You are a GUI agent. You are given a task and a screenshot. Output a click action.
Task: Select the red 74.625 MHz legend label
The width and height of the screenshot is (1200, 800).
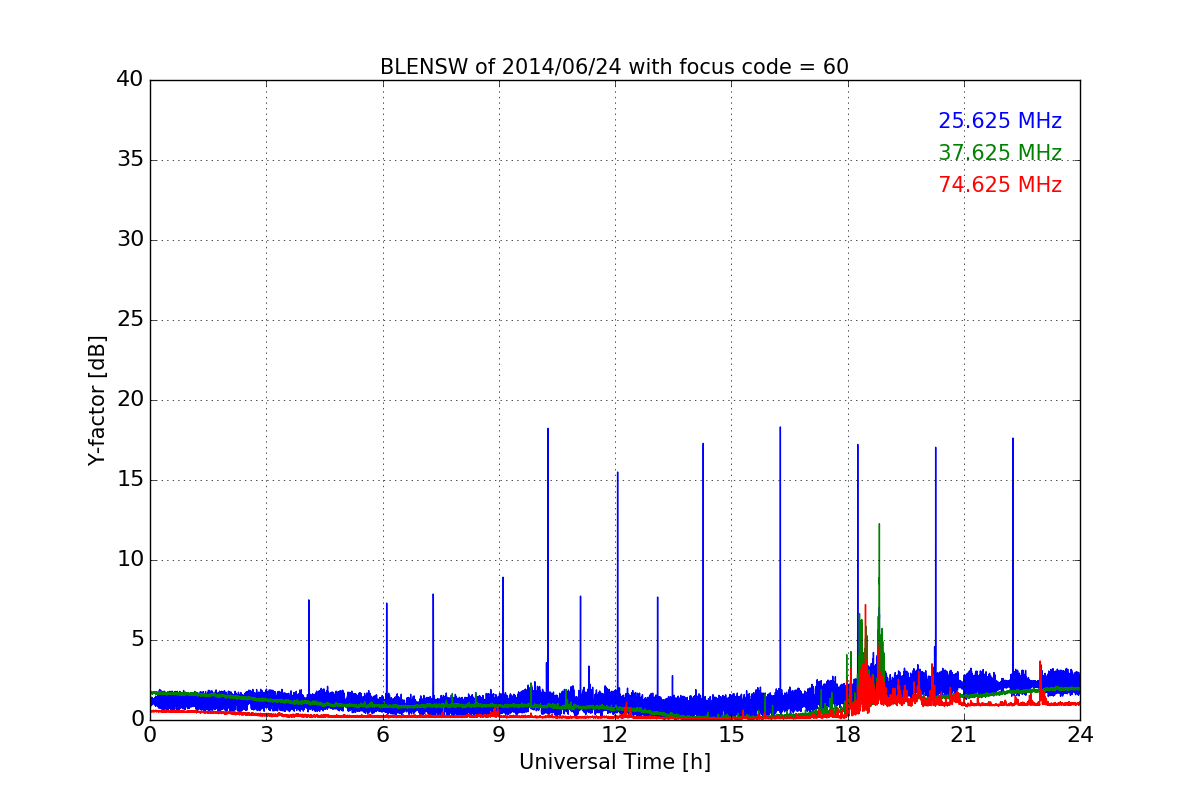pyautogui.click(x=1000, y=185)
